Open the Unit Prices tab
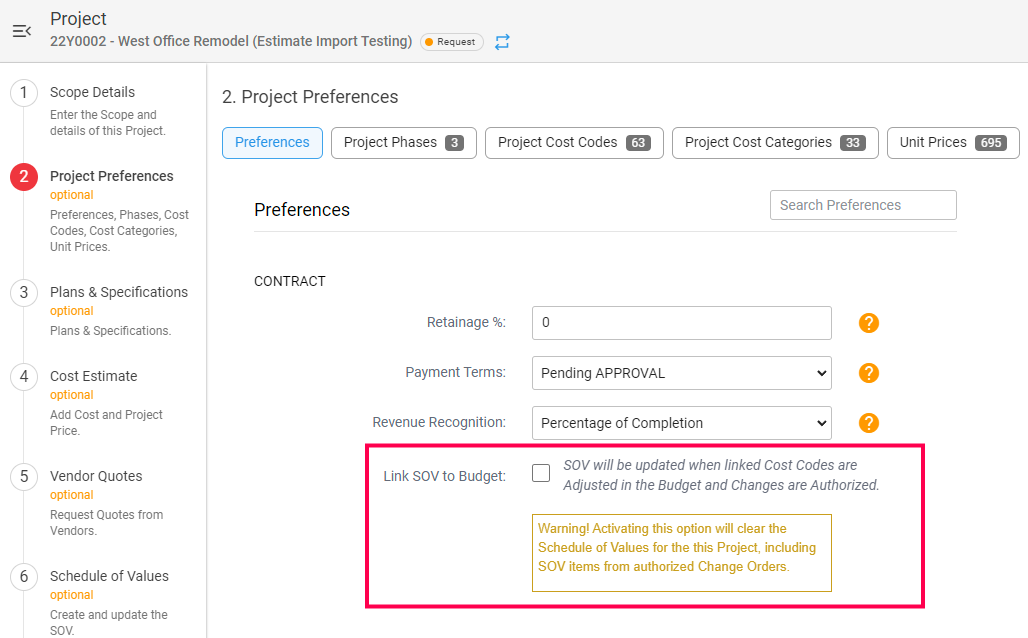The width and height of the screenshot is (1028, 638). click(952, 143)
